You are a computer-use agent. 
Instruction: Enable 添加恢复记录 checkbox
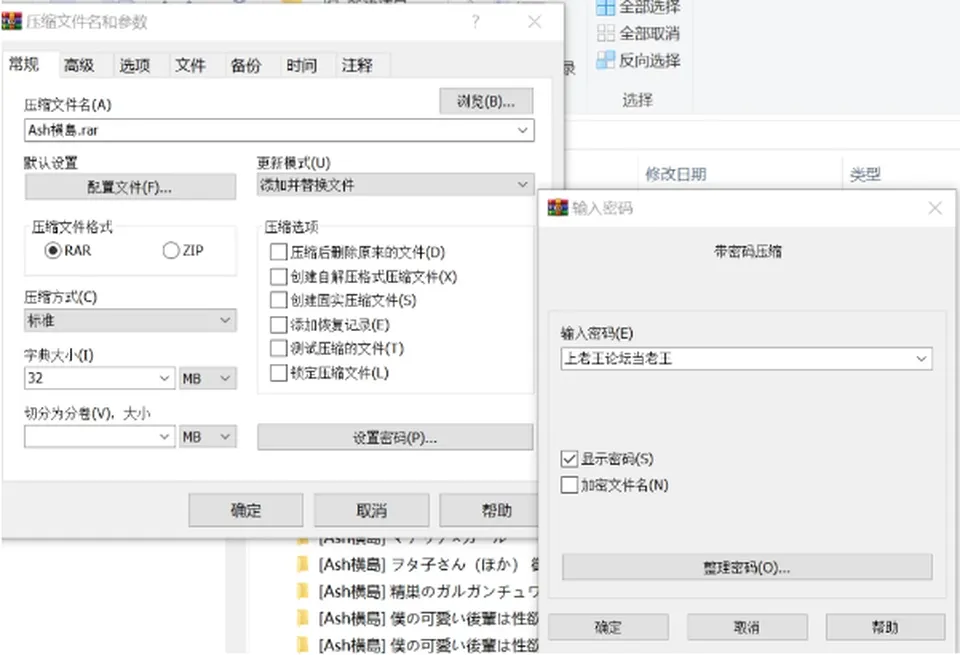[279, 324]
